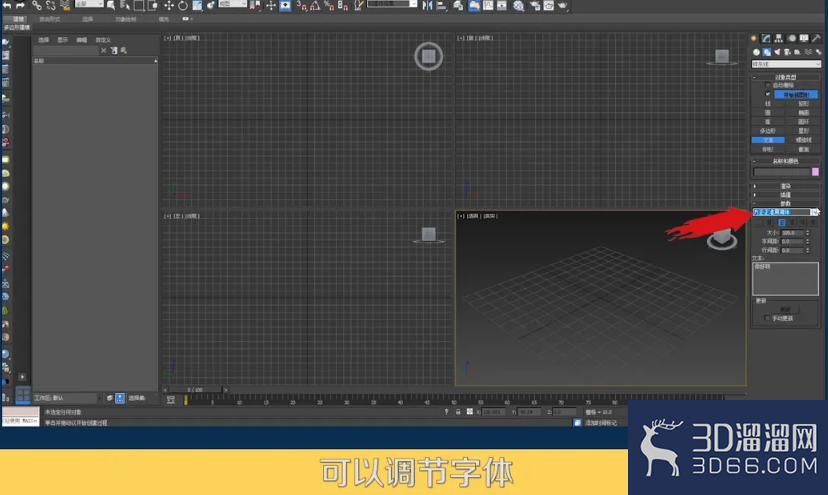The height and width of the screenshot is (495, 828).
Task: Open scene explorer 自定义 menu
Action: coord(103,40)
